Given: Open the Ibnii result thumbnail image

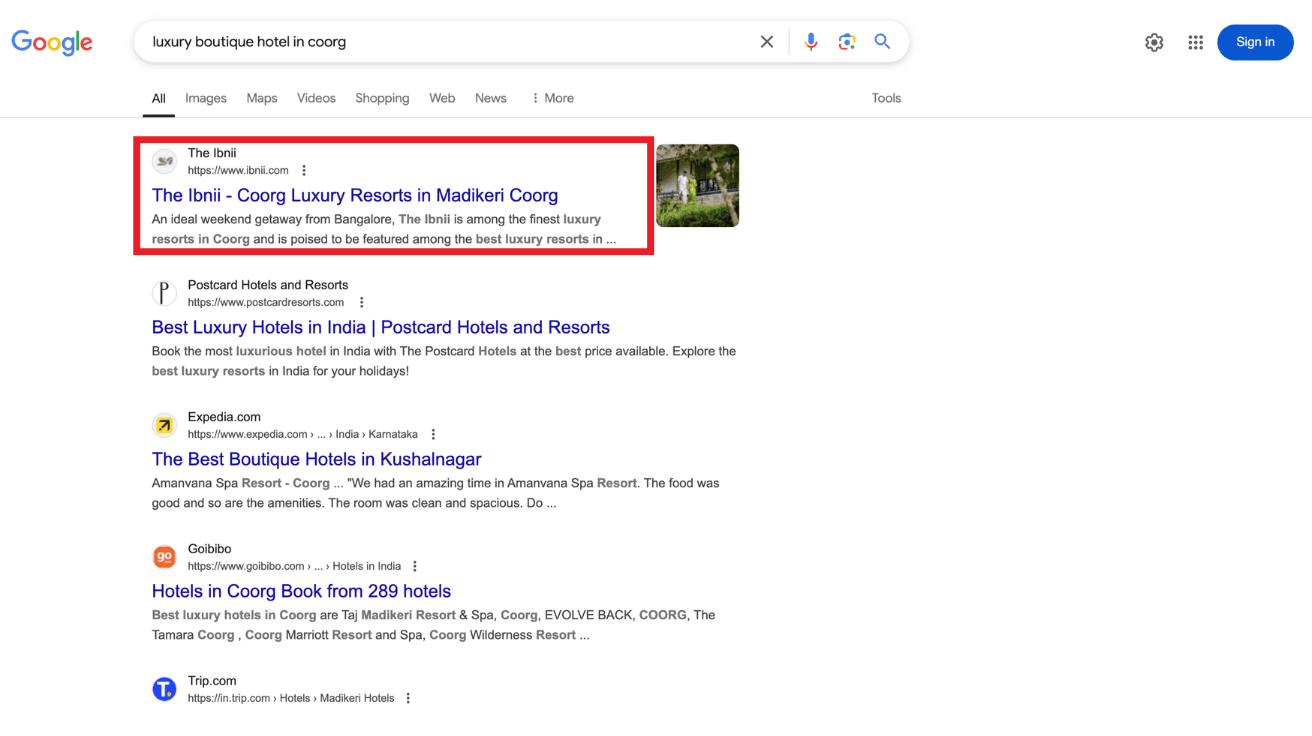Looking at the screenshot, I should coord(697,186).
